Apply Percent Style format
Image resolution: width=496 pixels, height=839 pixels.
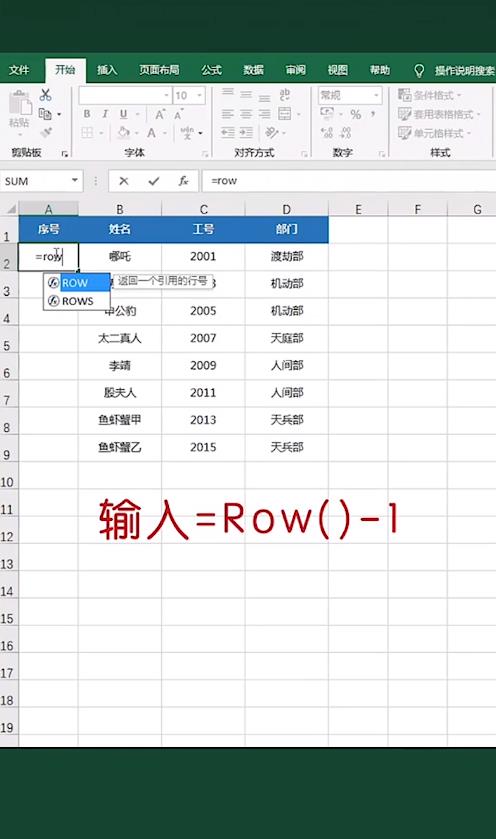click(x=355, y=114)
